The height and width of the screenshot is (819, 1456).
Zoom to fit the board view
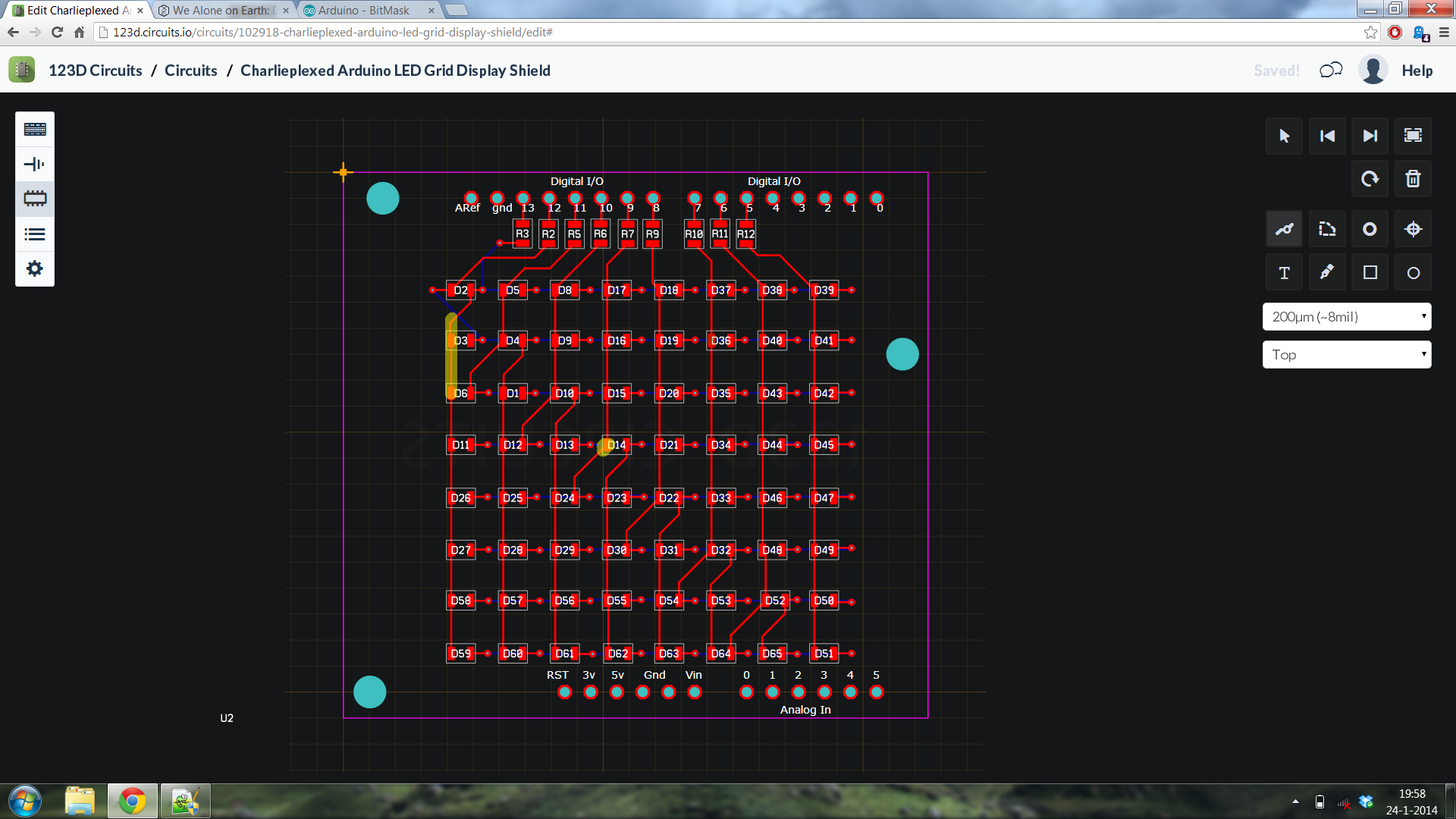1415,136
